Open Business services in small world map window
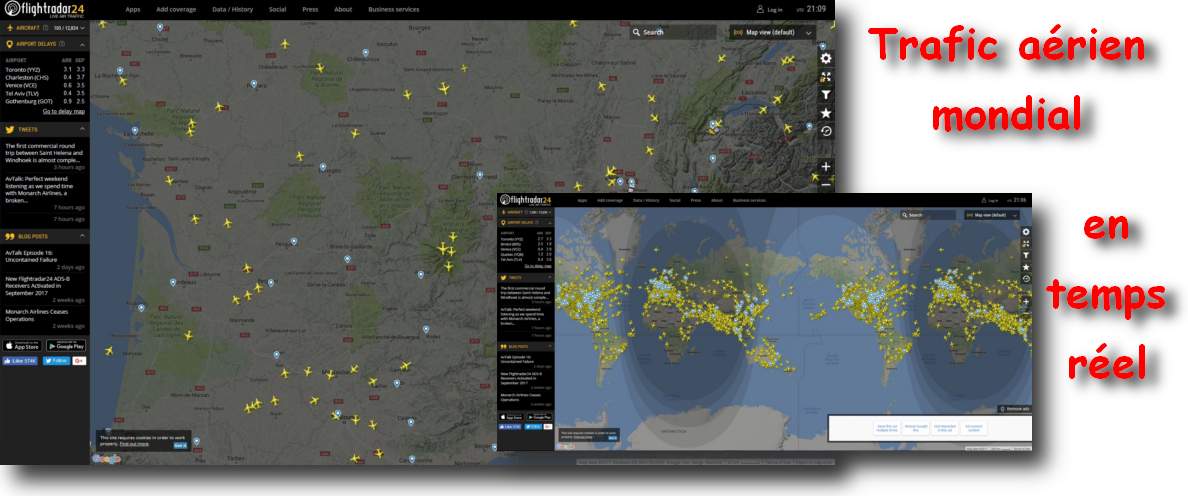The width and height of the screenshot is (1188, 496). pyautogui.click(x=749, y=201)
